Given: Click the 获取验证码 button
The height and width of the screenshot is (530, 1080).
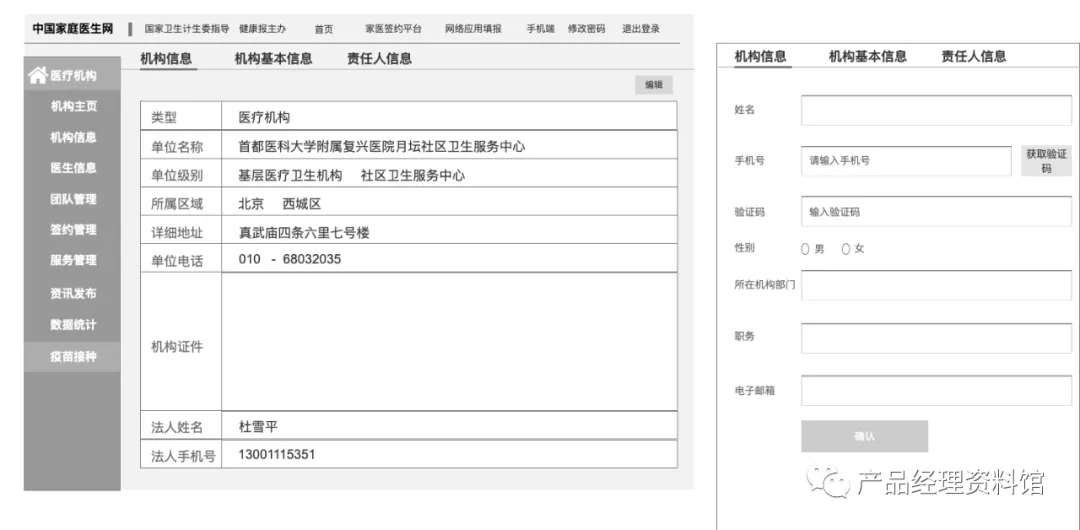Looking at the screenshot, I should (1046, 161).
